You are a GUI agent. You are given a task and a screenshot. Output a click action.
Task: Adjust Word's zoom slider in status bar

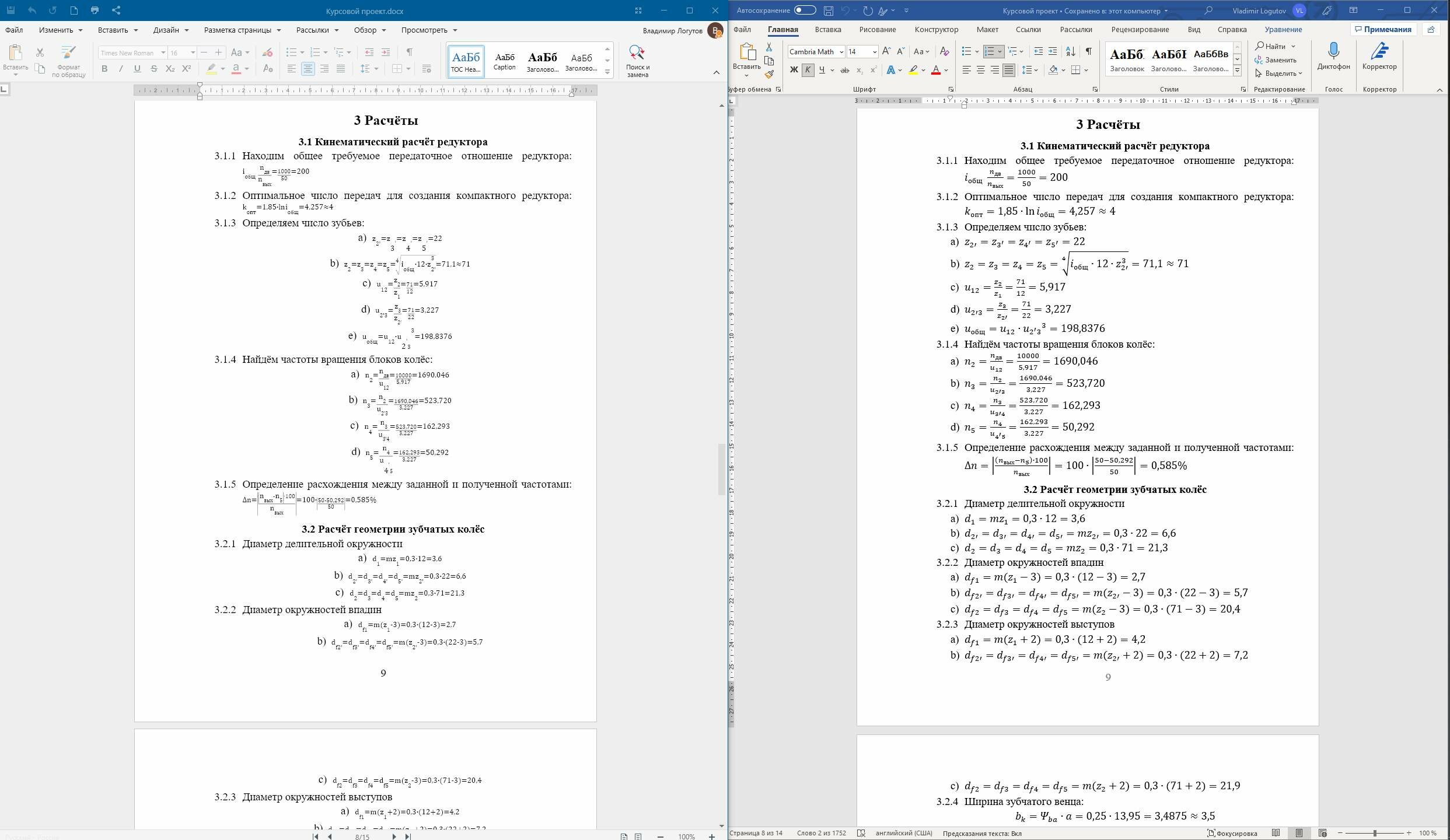(1374, 833)
